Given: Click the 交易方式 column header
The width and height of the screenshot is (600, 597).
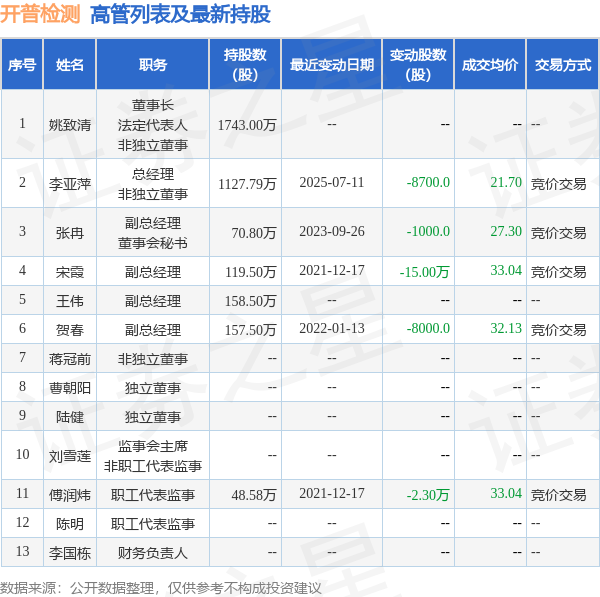Looking at the screenshot, I should (562, 64).
